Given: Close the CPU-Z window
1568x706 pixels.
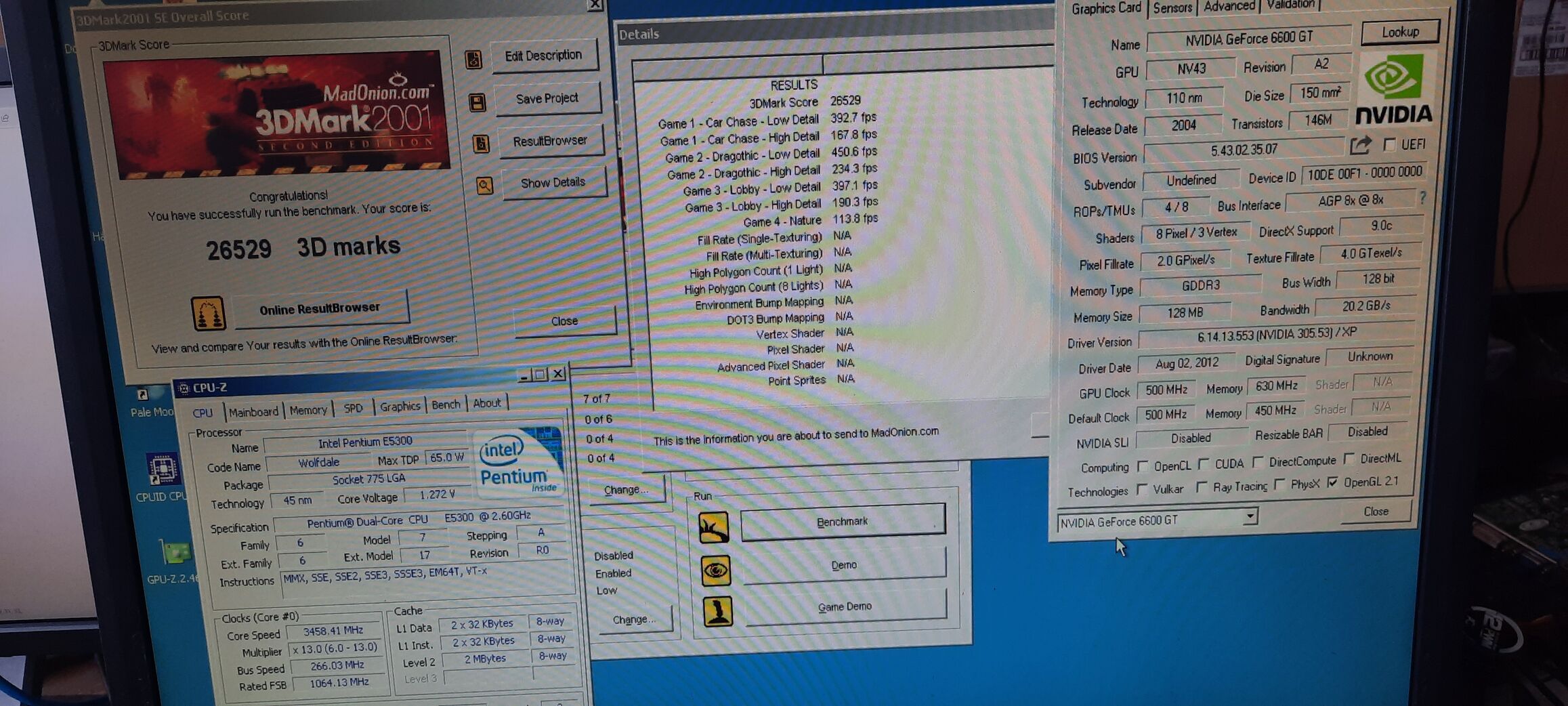Looking at the screenshot, I should [558, 374].
